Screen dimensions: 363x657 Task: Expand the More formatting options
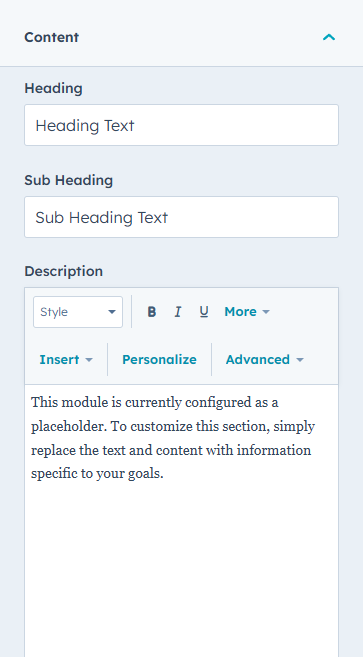coord(247,312)
